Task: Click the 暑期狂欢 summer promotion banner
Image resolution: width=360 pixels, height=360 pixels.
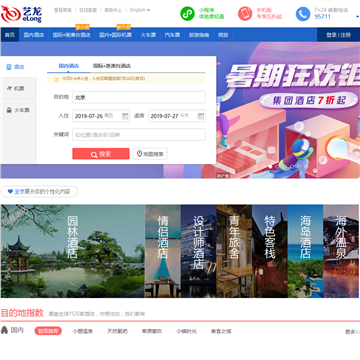Action: coord(293,77)
